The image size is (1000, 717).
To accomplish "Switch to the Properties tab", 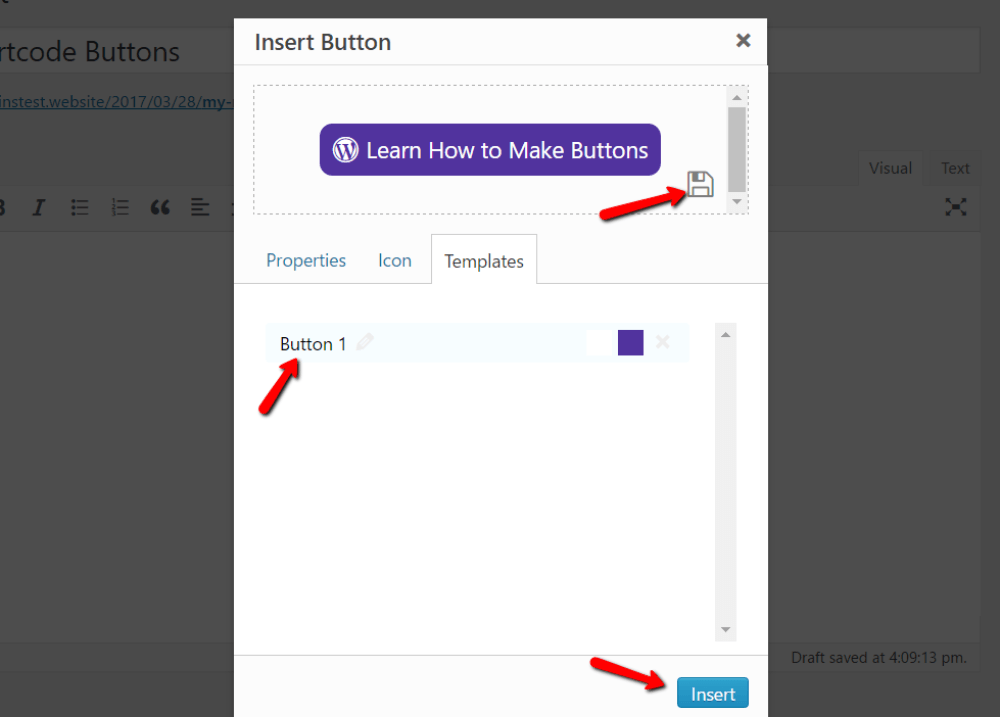I will 305,260.
